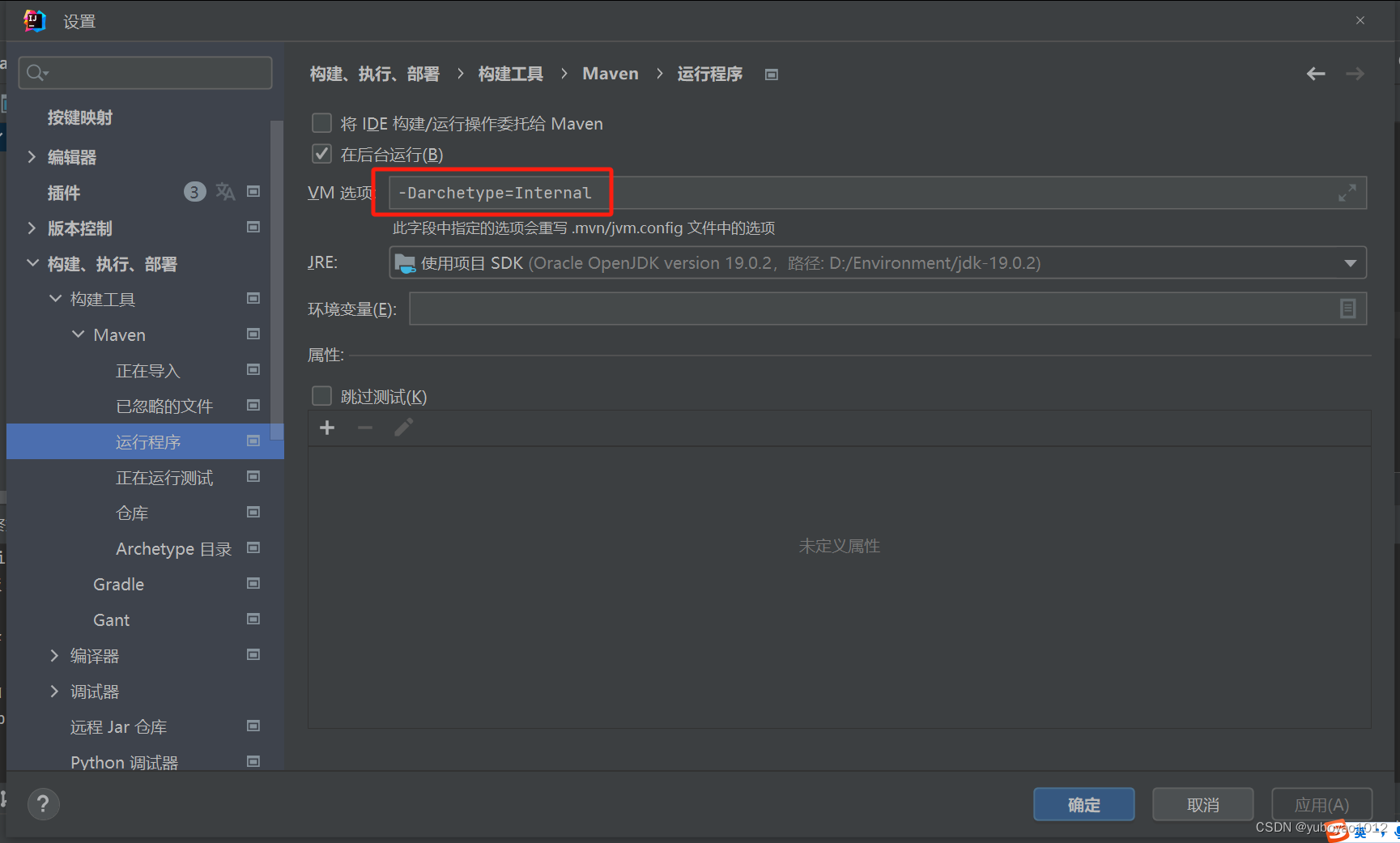The height and width of the screenshot is (843, 1400).
Task: Select 按键映射 in settings tree
Action: [79, 117]
